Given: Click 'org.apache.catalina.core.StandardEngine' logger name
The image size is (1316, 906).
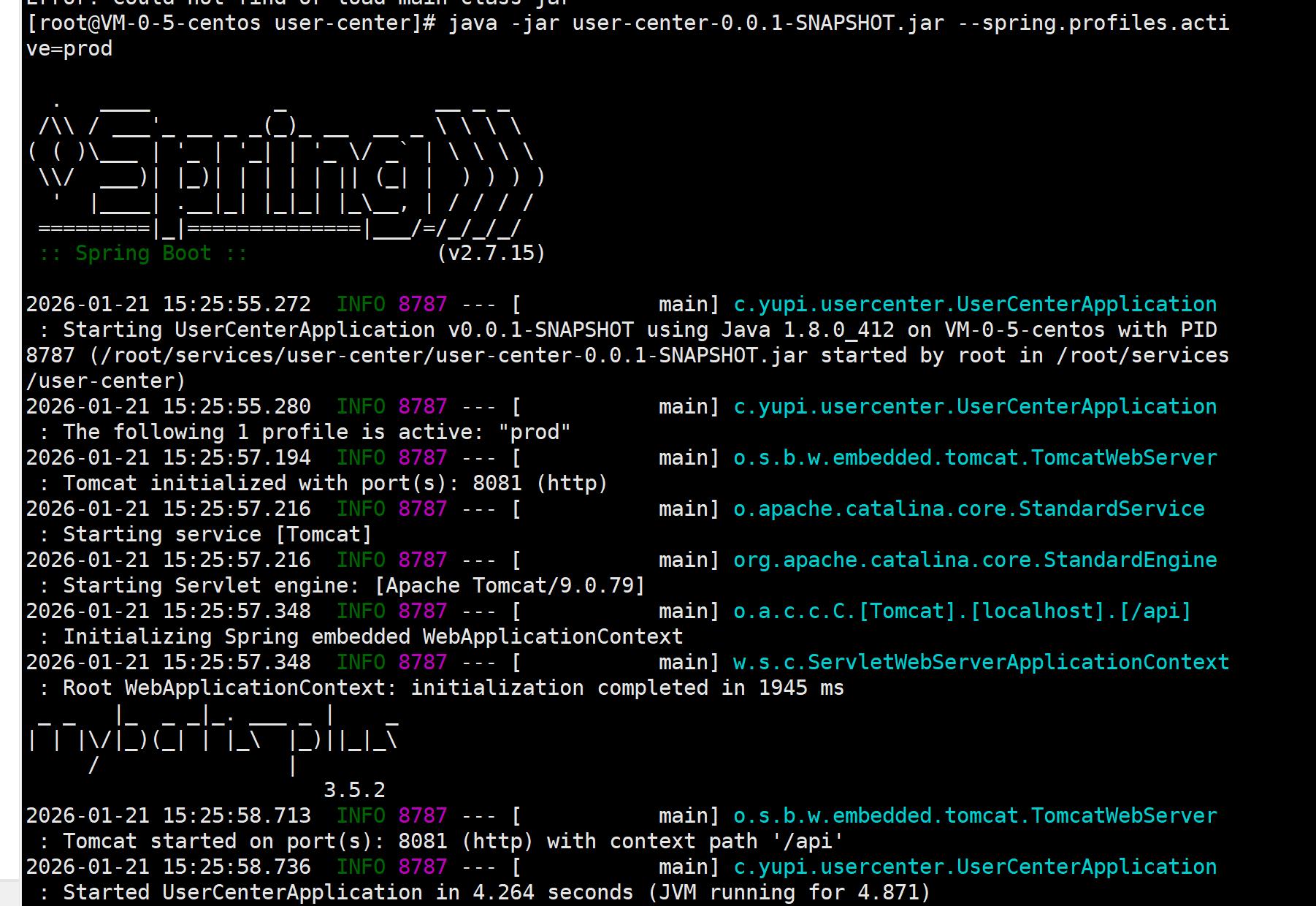Looking at the screenshot, I should click(975, 560).
